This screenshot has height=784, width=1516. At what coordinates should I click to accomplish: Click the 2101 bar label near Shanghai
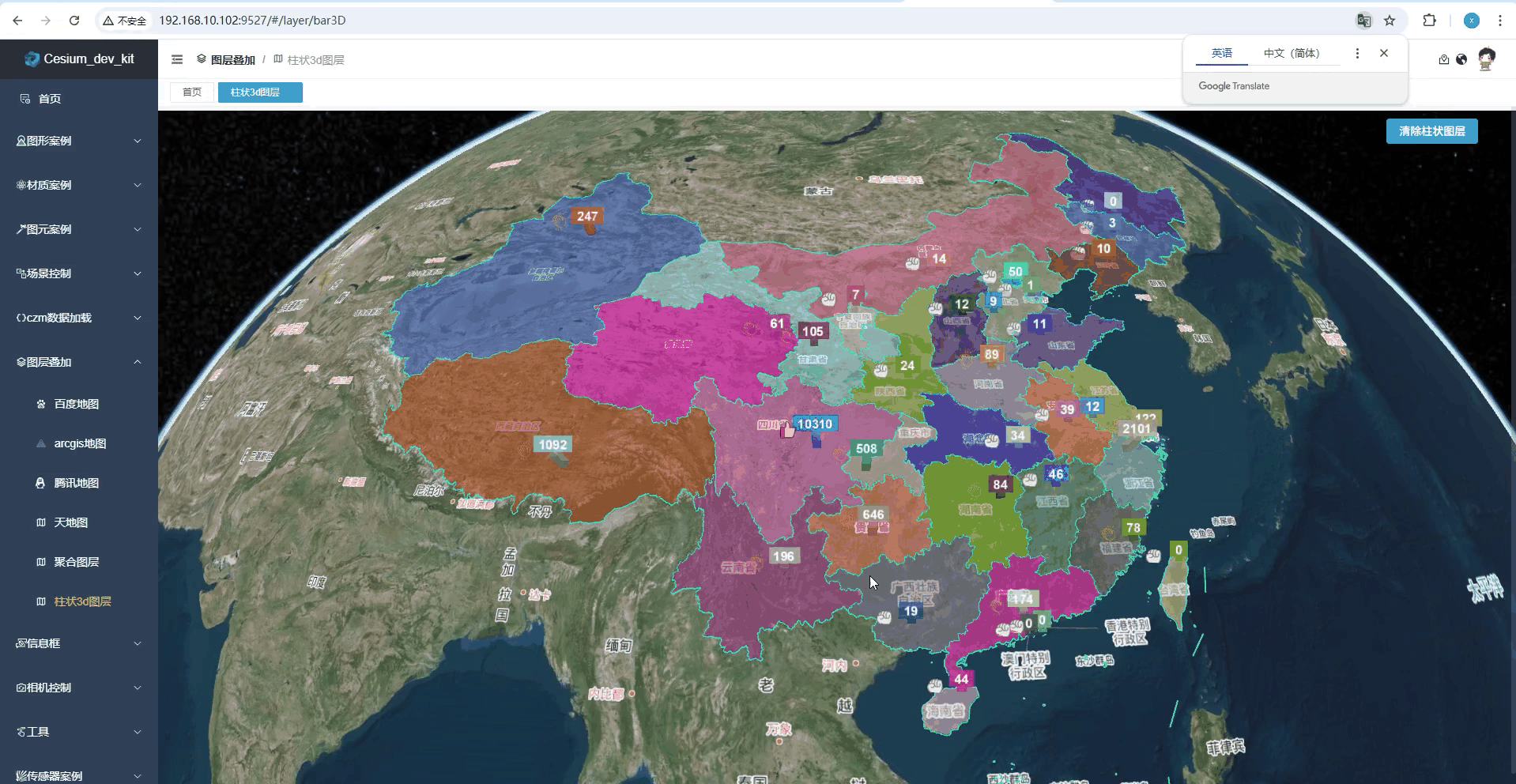click(1137, 429)
